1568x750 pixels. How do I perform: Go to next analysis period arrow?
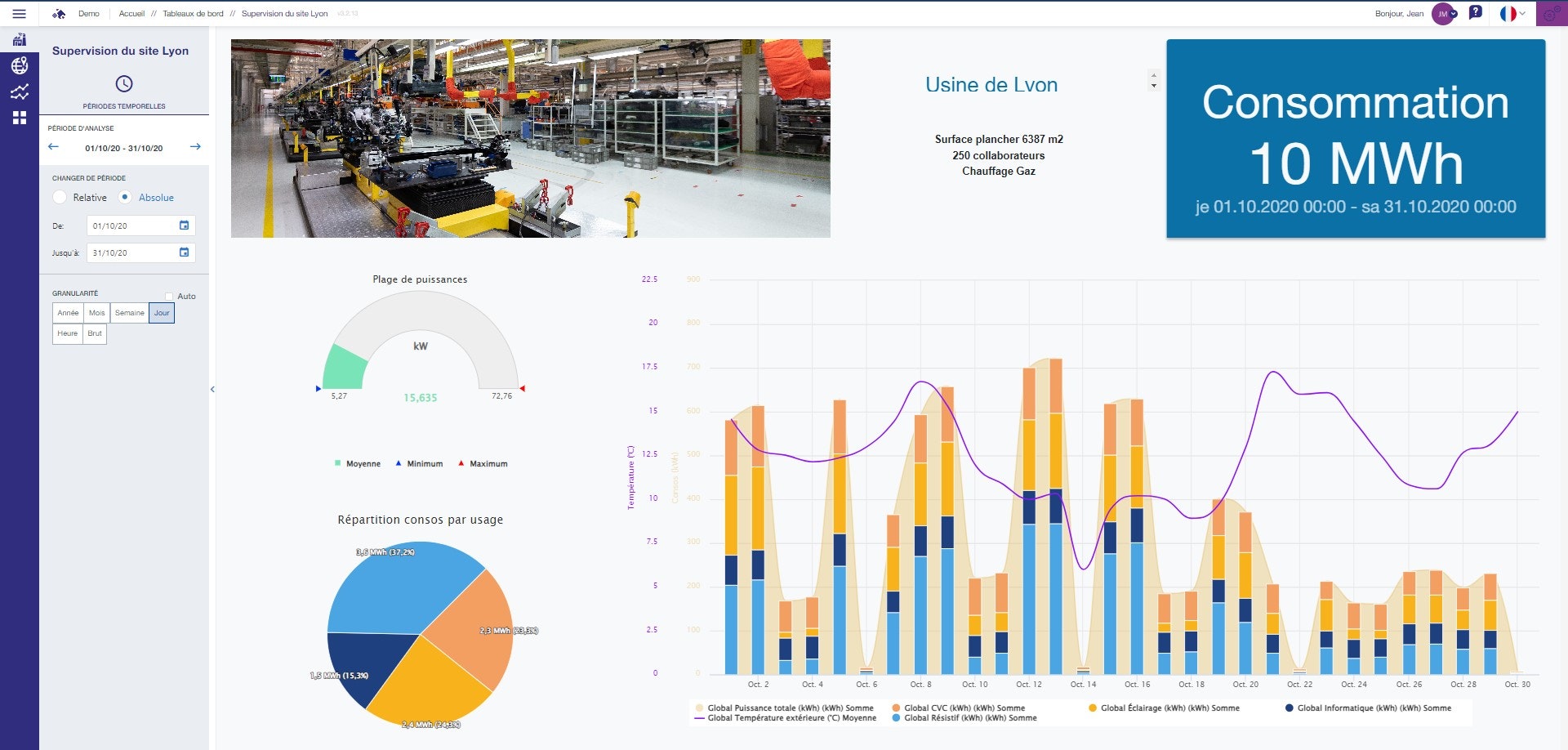195,147
